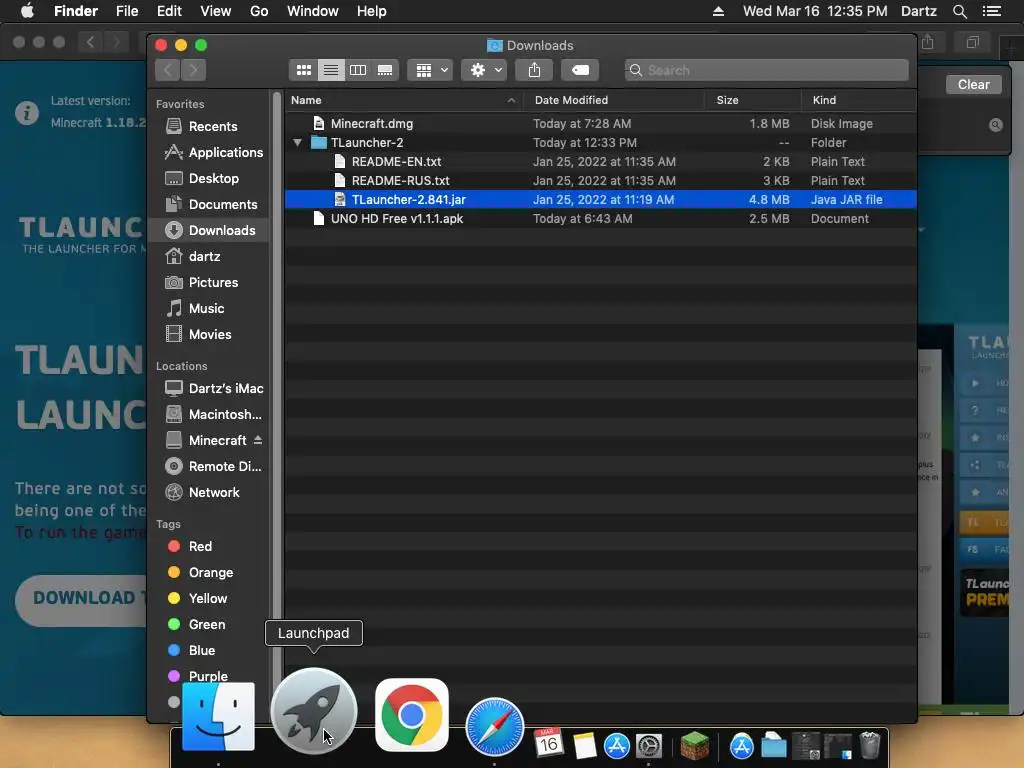Open Network in the sidebar
The height and width of the screenshot is (768, 1024).
coord(209,492)
